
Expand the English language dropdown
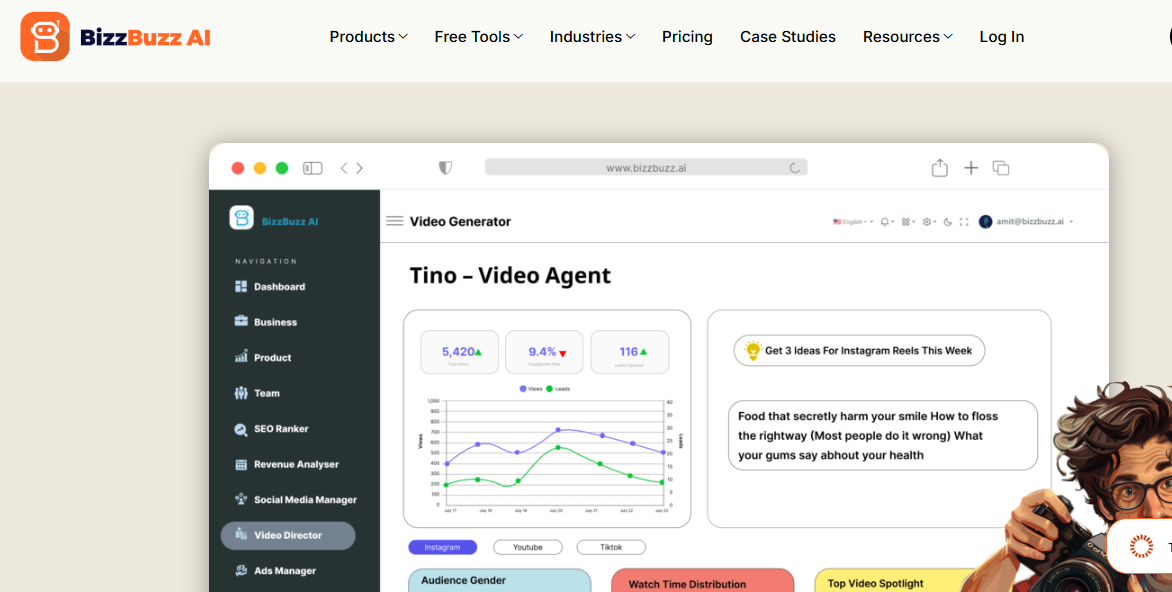point(851,222)
